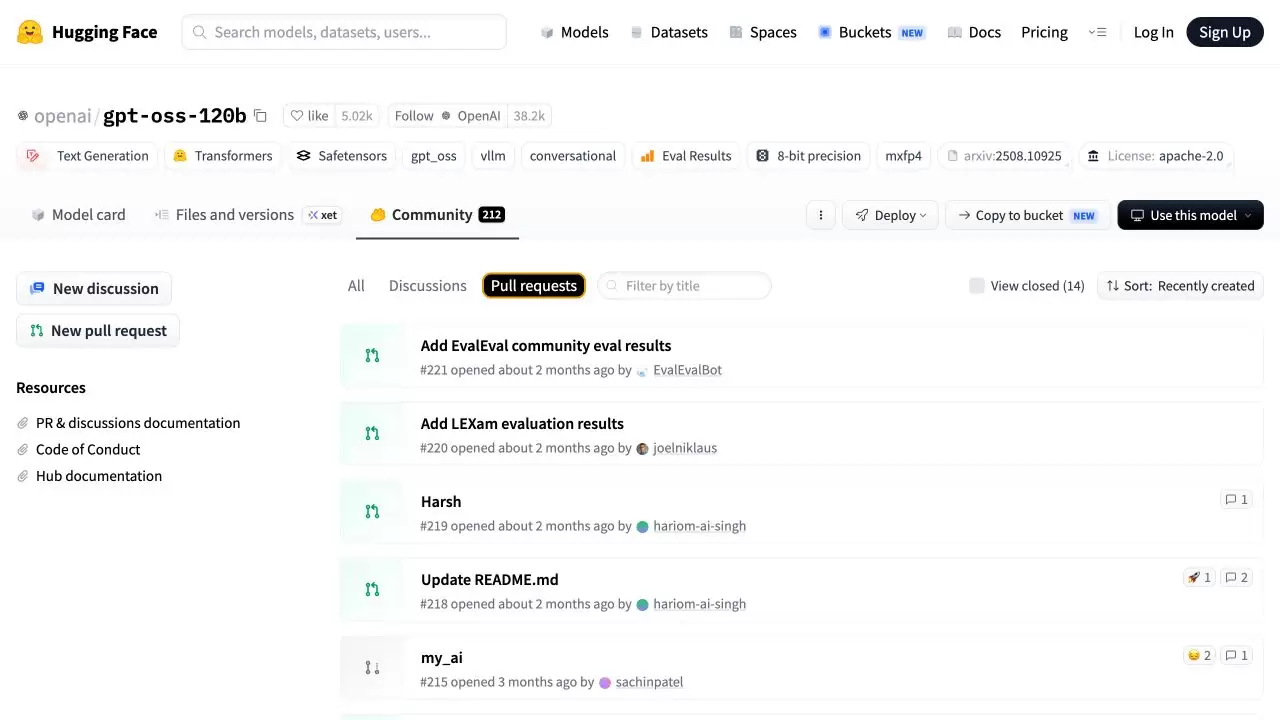
Task: Click the rocket reaction on Update README.md
Action: pyautogui.click(x=1198, y=577)
